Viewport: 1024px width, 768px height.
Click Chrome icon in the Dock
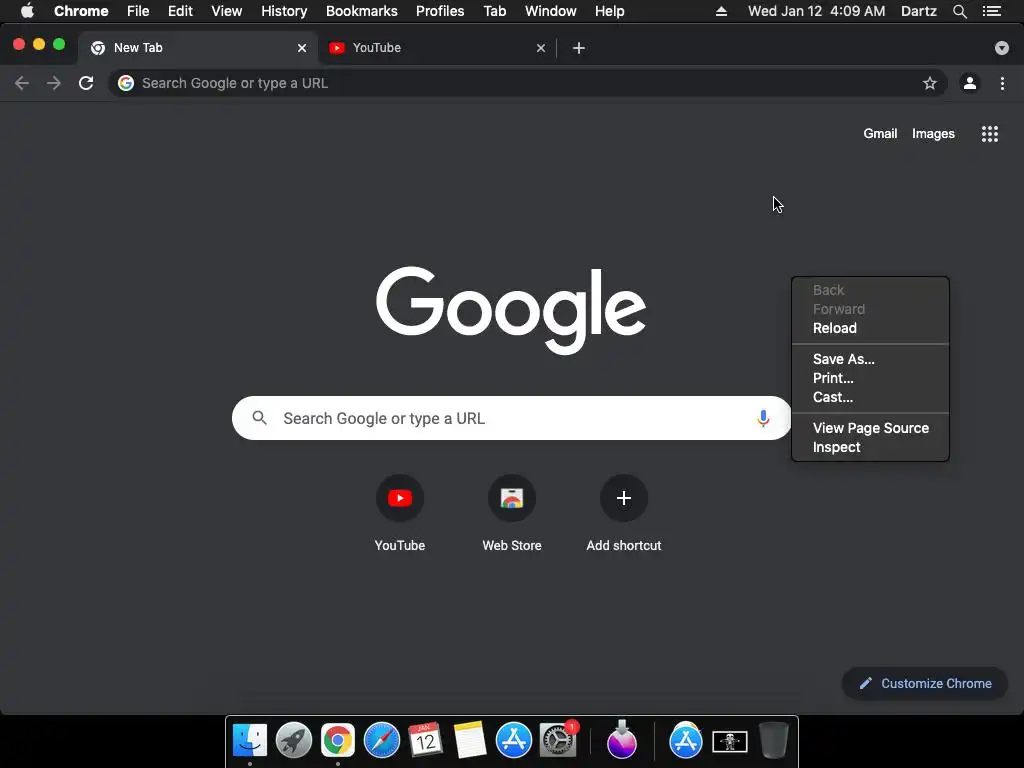(338, 741)
